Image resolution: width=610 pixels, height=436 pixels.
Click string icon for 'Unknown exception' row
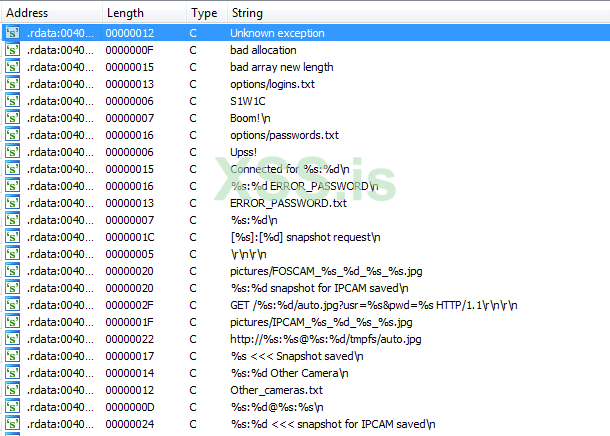click(x=12, y=33)
